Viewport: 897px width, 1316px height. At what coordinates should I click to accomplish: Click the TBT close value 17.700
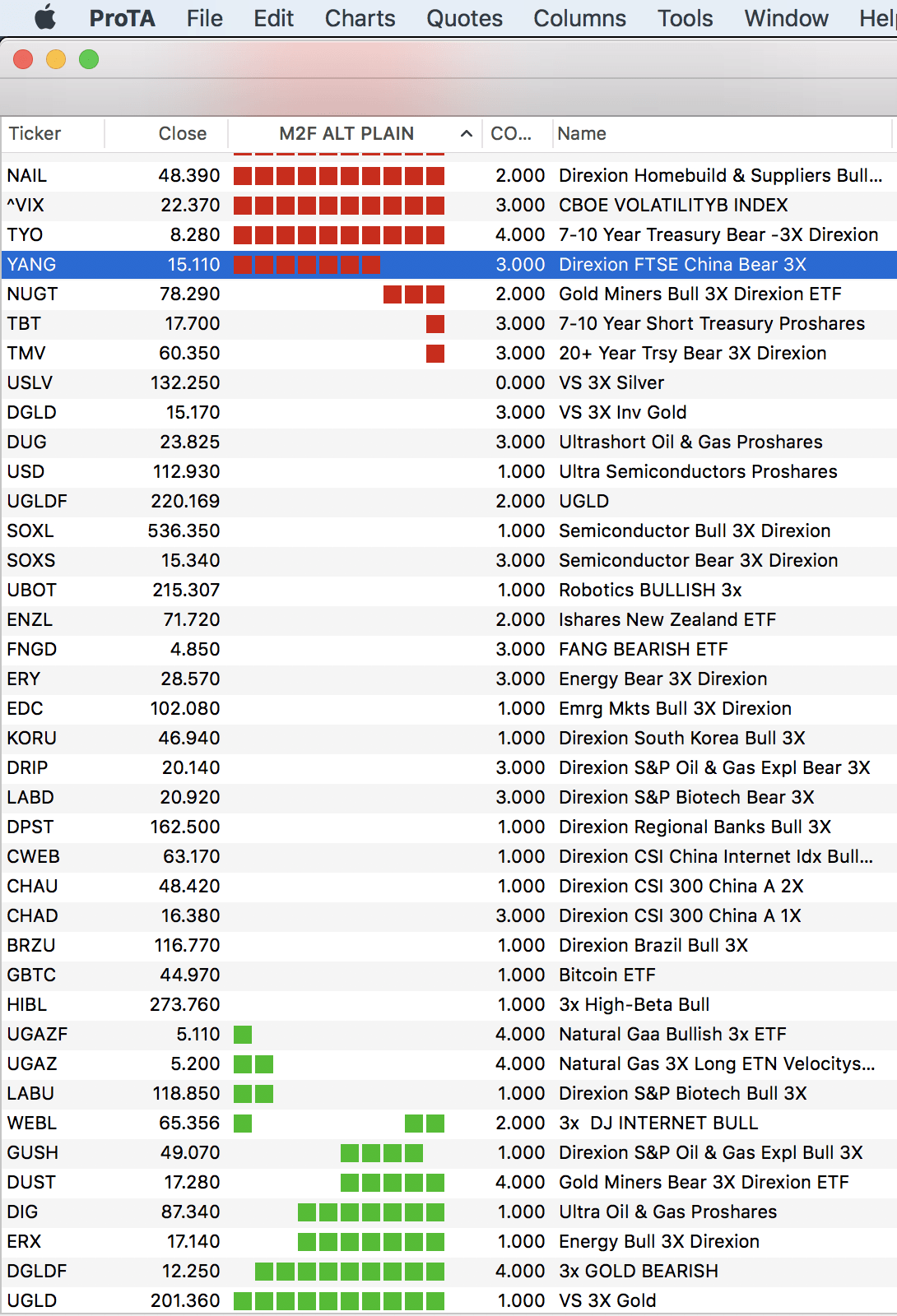point(193,323)
